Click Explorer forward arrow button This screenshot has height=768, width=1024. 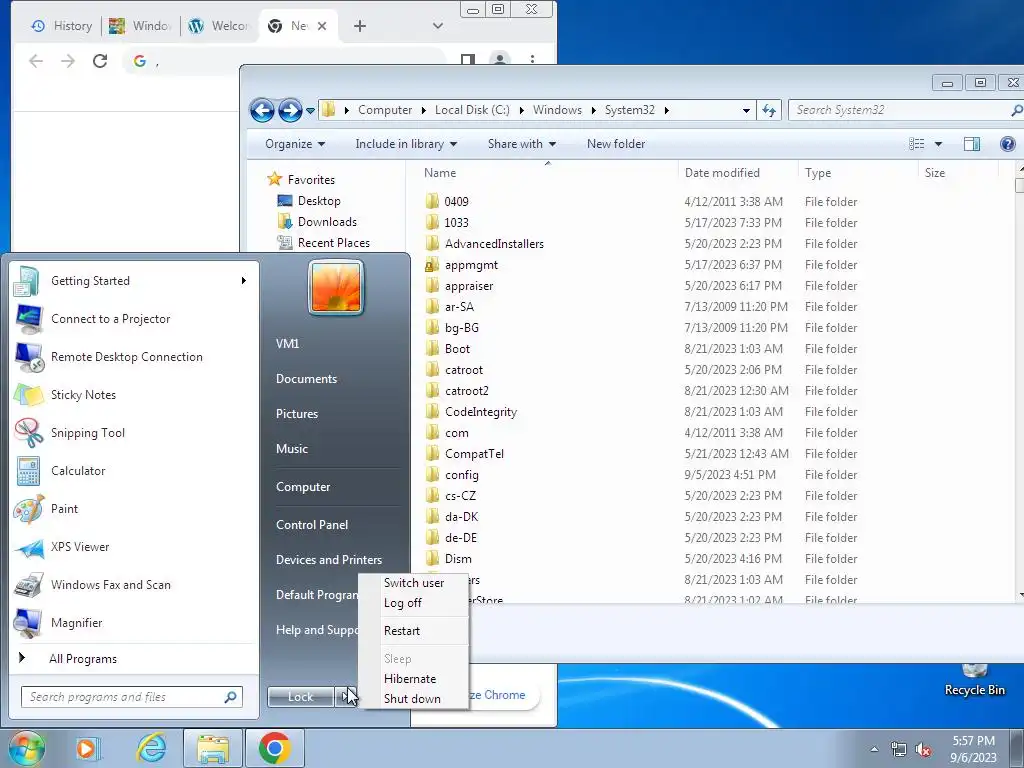[x=290, y=110]
